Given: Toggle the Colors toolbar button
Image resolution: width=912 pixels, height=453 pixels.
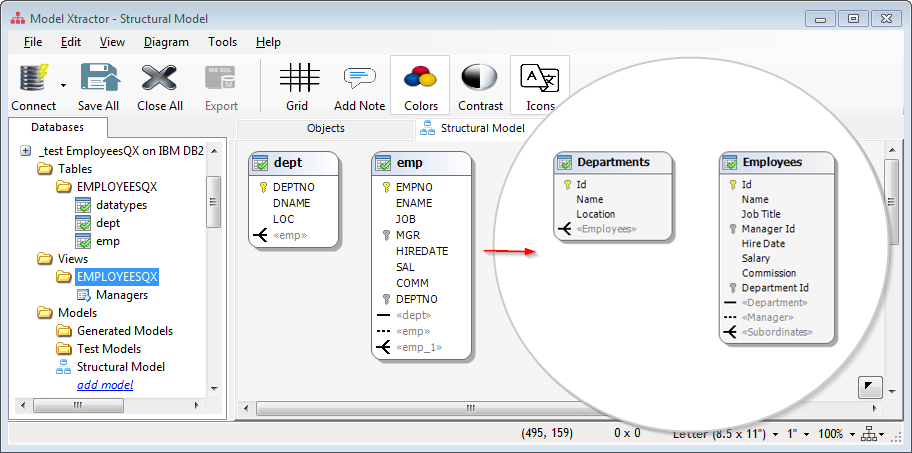Looking at the screenshot, I should (421, 84).
